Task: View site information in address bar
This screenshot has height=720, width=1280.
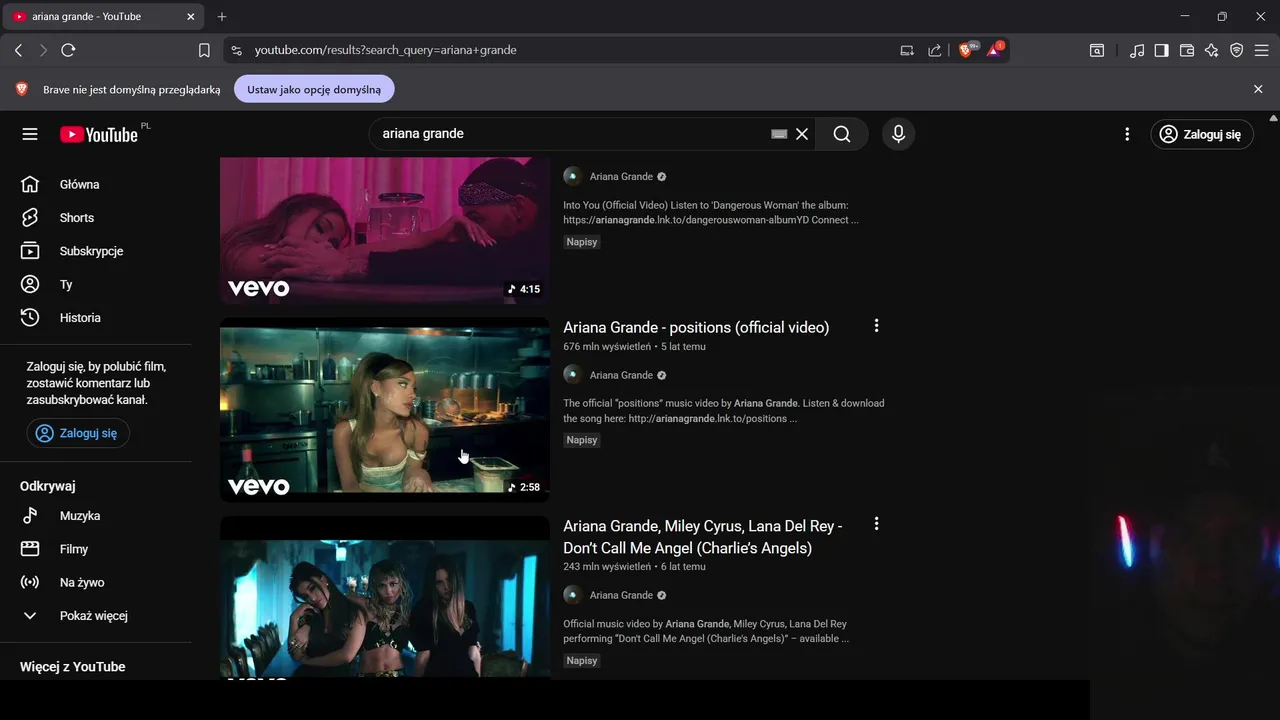Action: pyautogui.click(x=236, y=50)
